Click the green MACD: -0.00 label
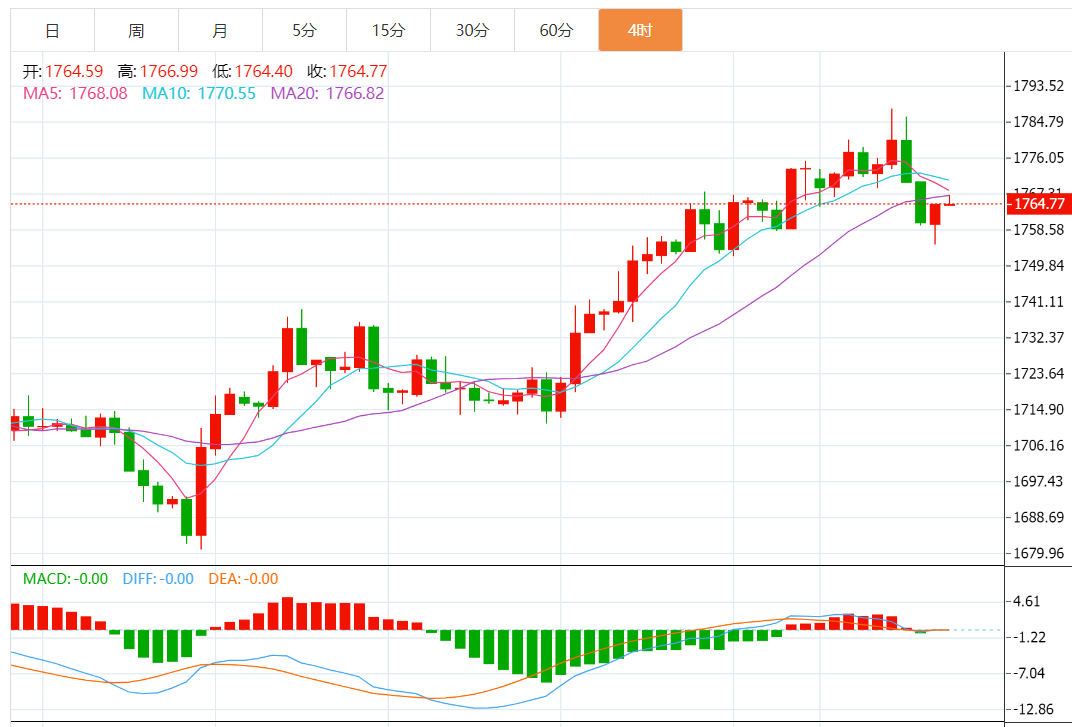 point(65,578)
